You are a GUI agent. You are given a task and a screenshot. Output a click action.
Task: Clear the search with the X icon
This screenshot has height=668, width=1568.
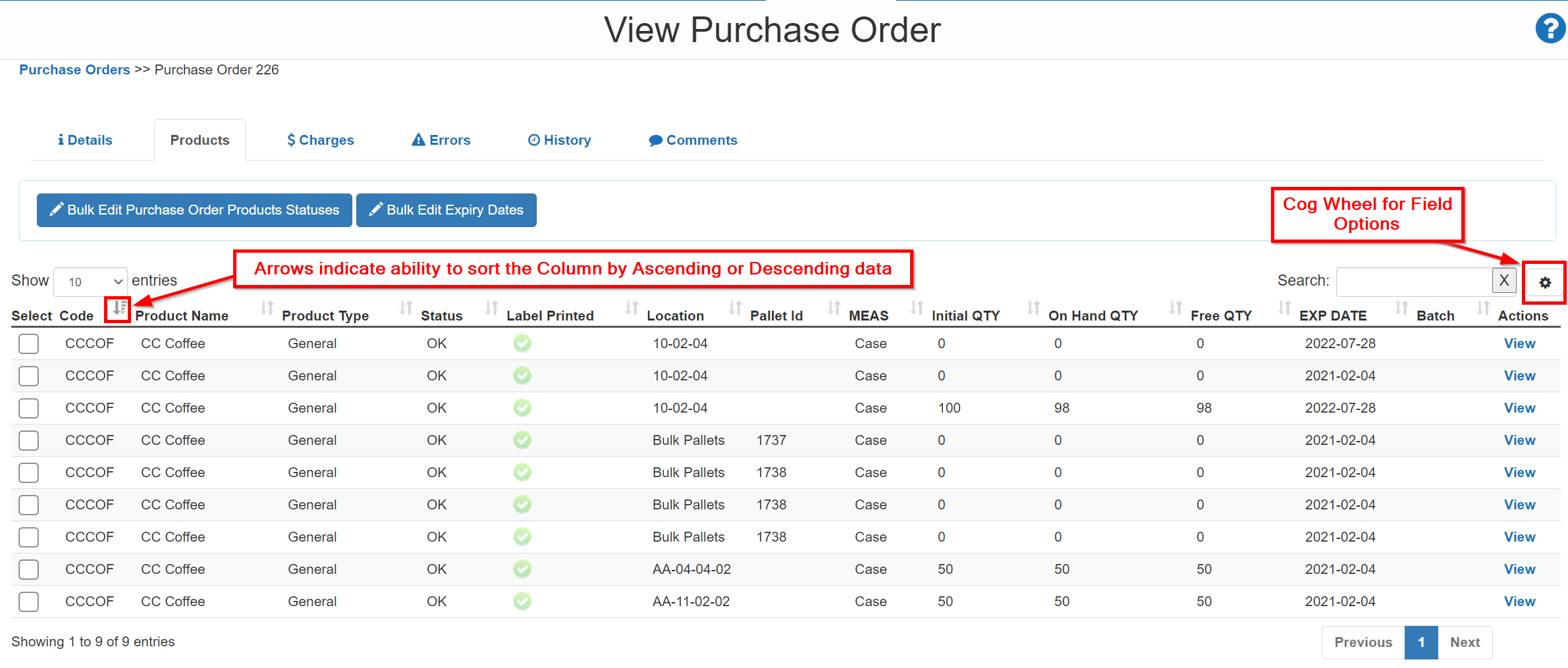point(1503,280)
